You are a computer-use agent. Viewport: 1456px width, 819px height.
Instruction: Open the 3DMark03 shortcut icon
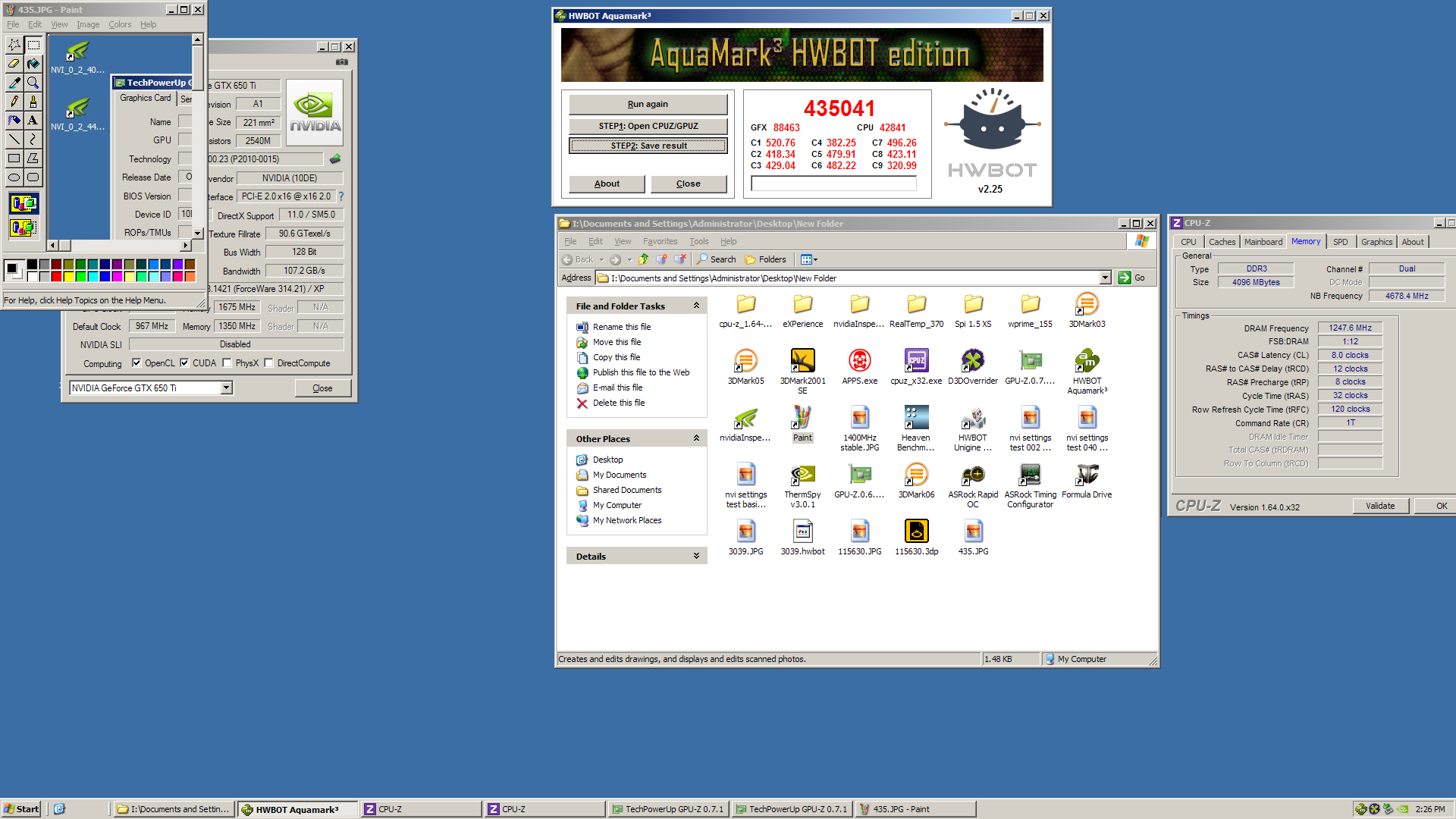pyautogui.click(x=1087, y=311)
